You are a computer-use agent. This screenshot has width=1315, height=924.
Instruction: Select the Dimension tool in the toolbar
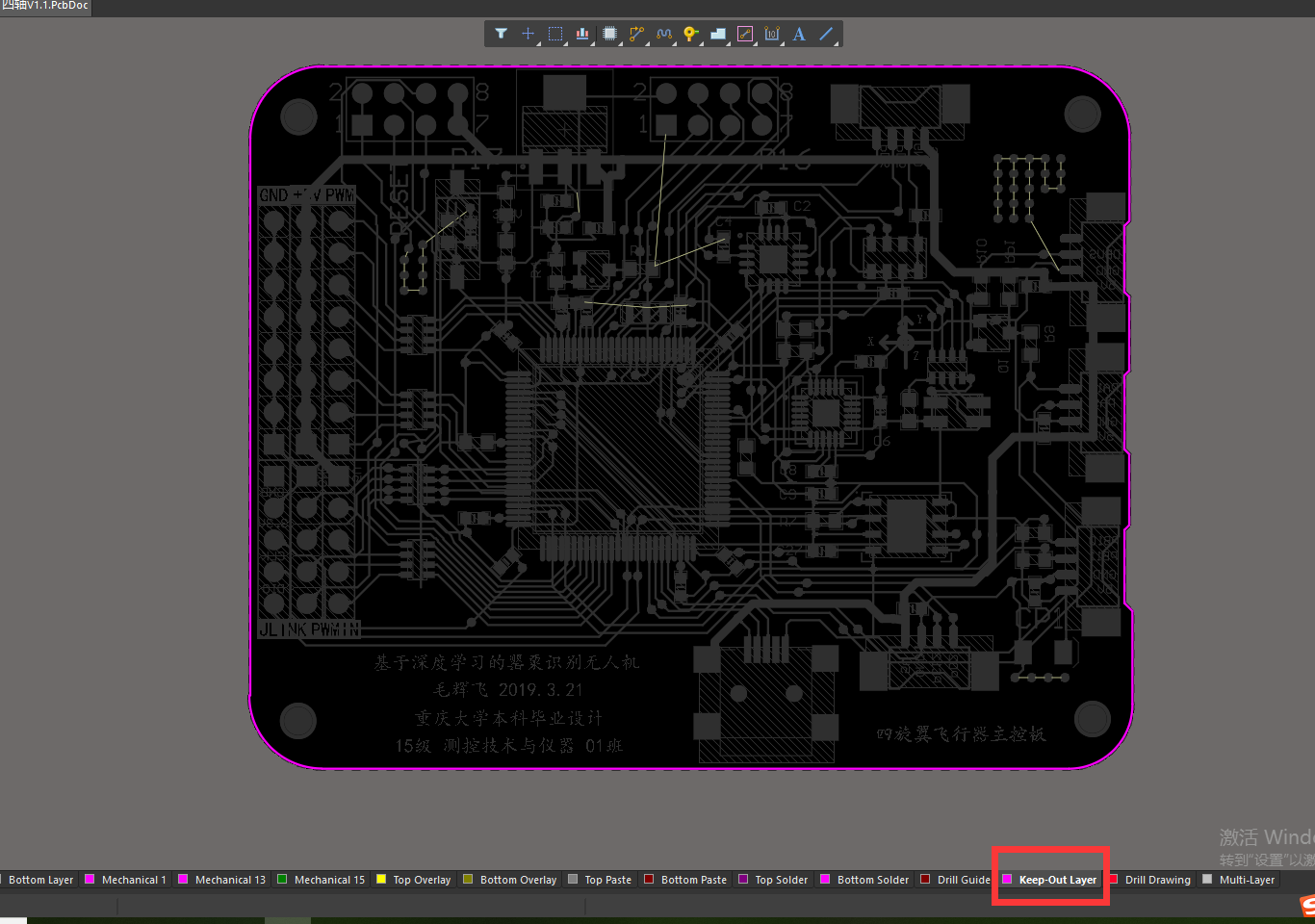pyautogui.click(x=772, y=34)
